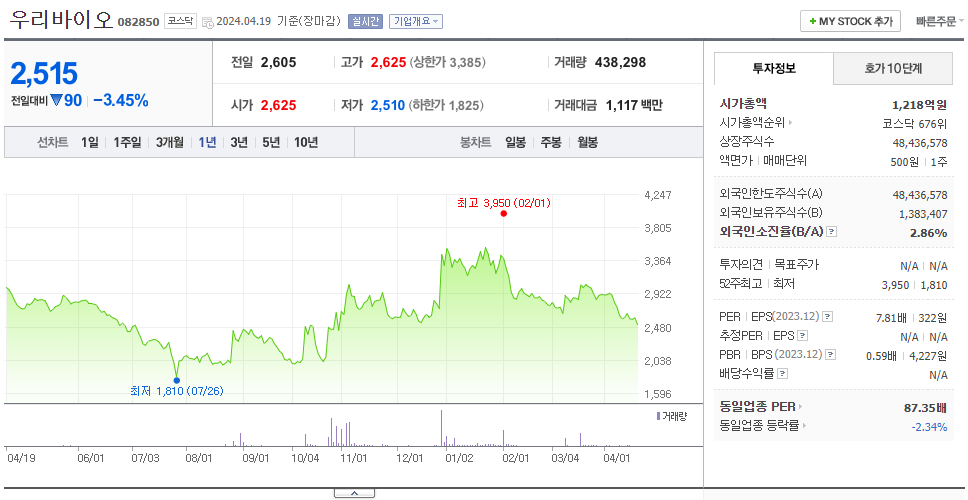Click the 거래대금 value 1,117 백만

(x=634, y=106)
